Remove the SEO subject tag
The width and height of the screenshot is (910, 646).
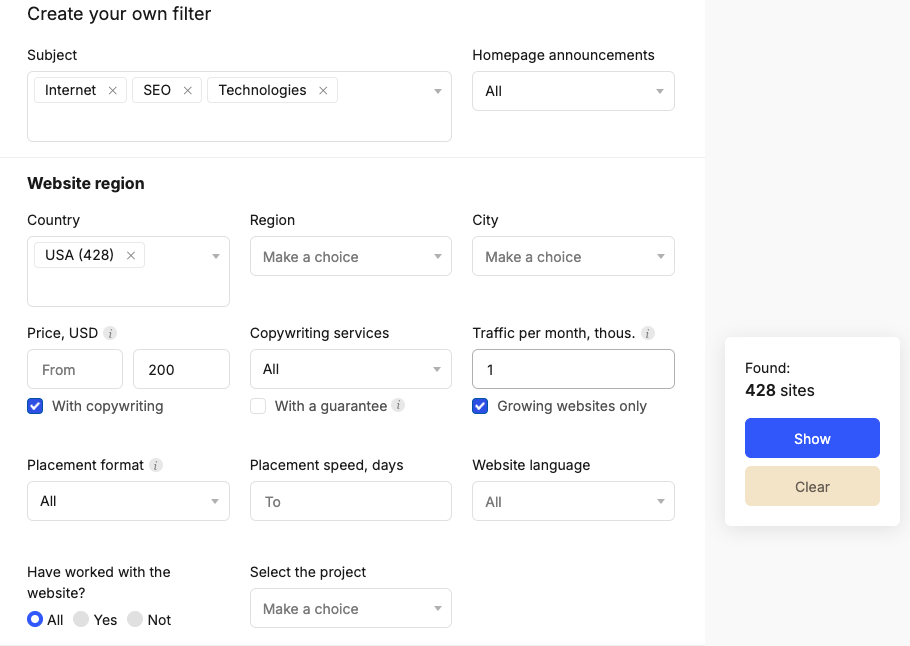click(x=187, y=91)
